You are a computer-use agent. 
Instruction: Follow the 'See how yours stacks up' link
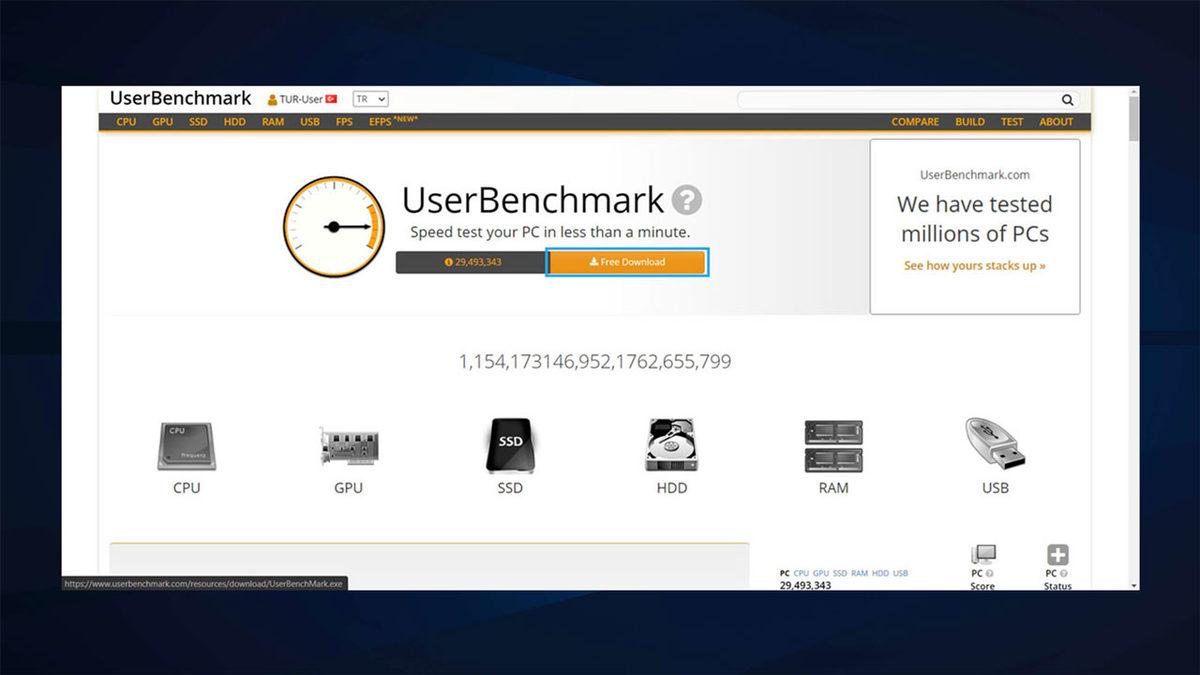coord(975,265)
